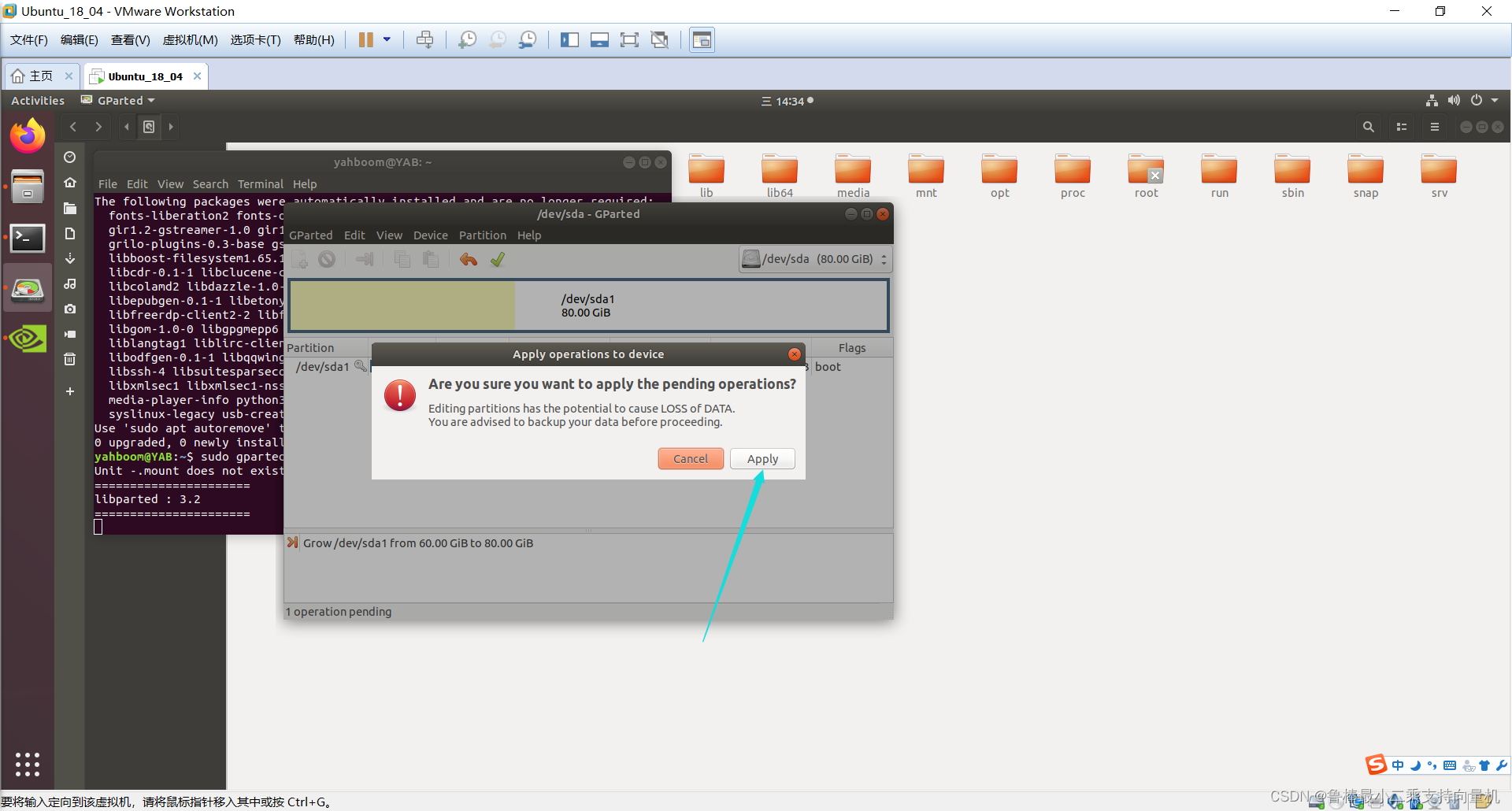The image size is (1512, 811).
Task: Click Other Locations plus in Files sidebar
Action: 70,391
